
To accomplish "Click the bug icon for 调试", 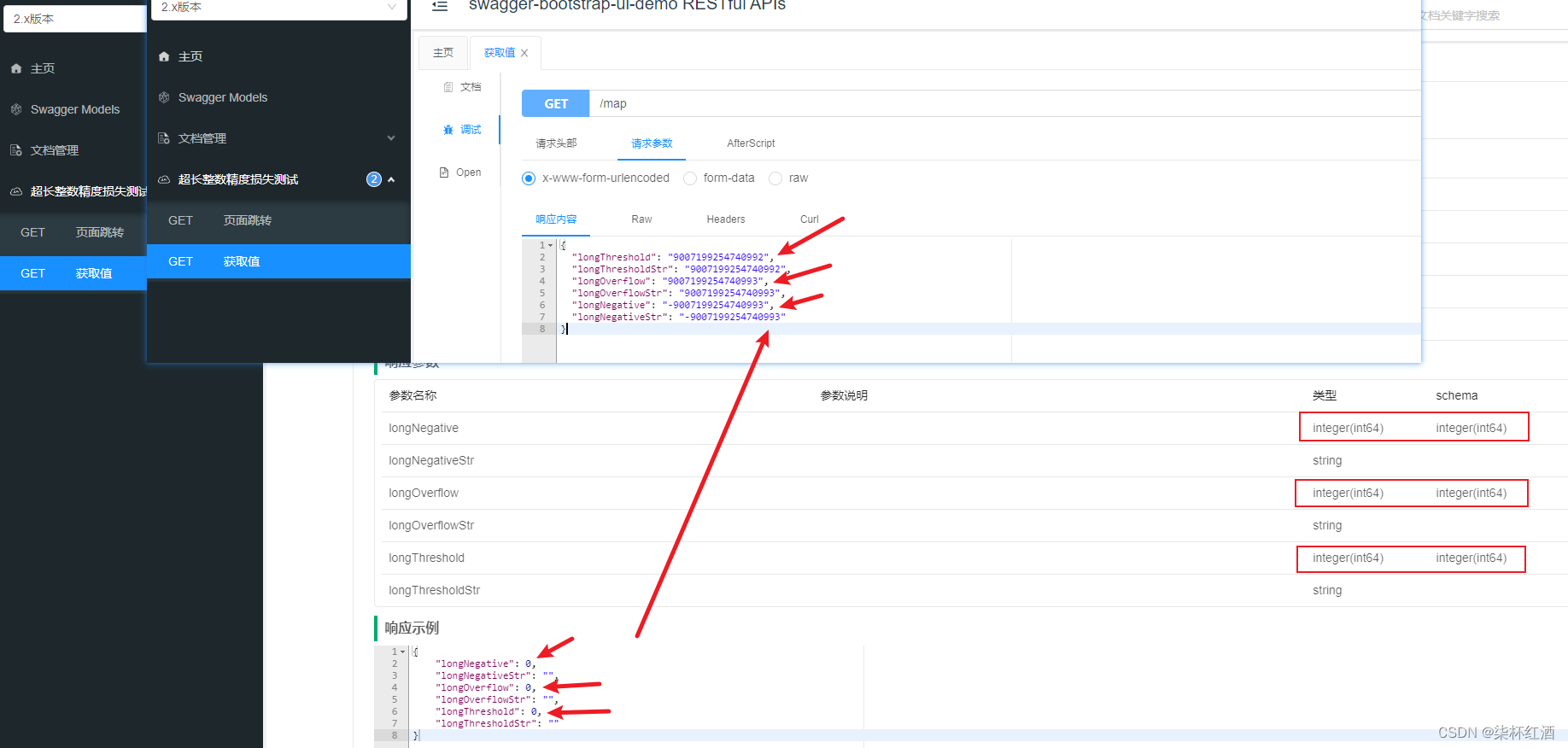I will pos(448,130).
